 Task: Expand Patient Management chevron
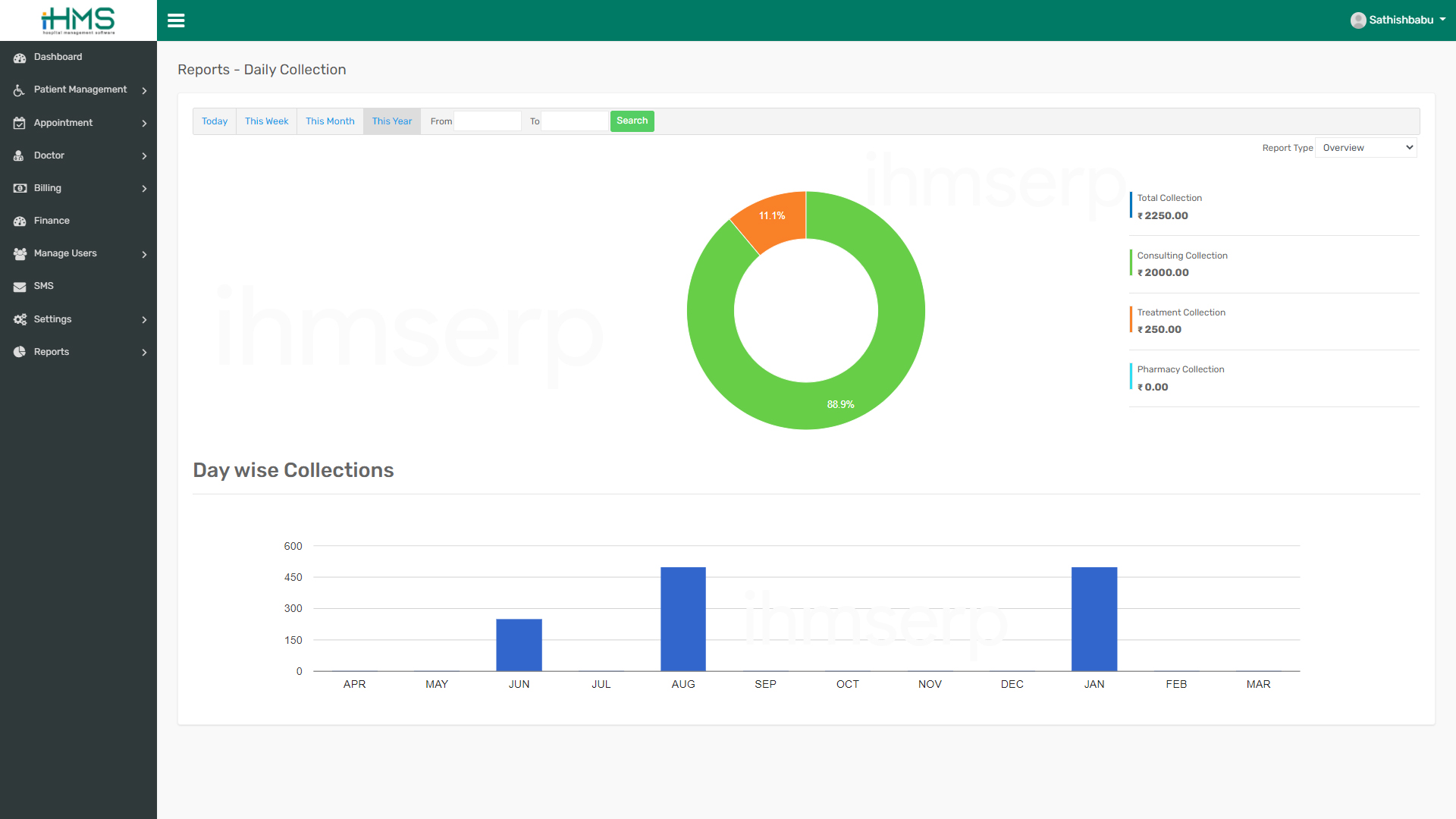(144, 90)
